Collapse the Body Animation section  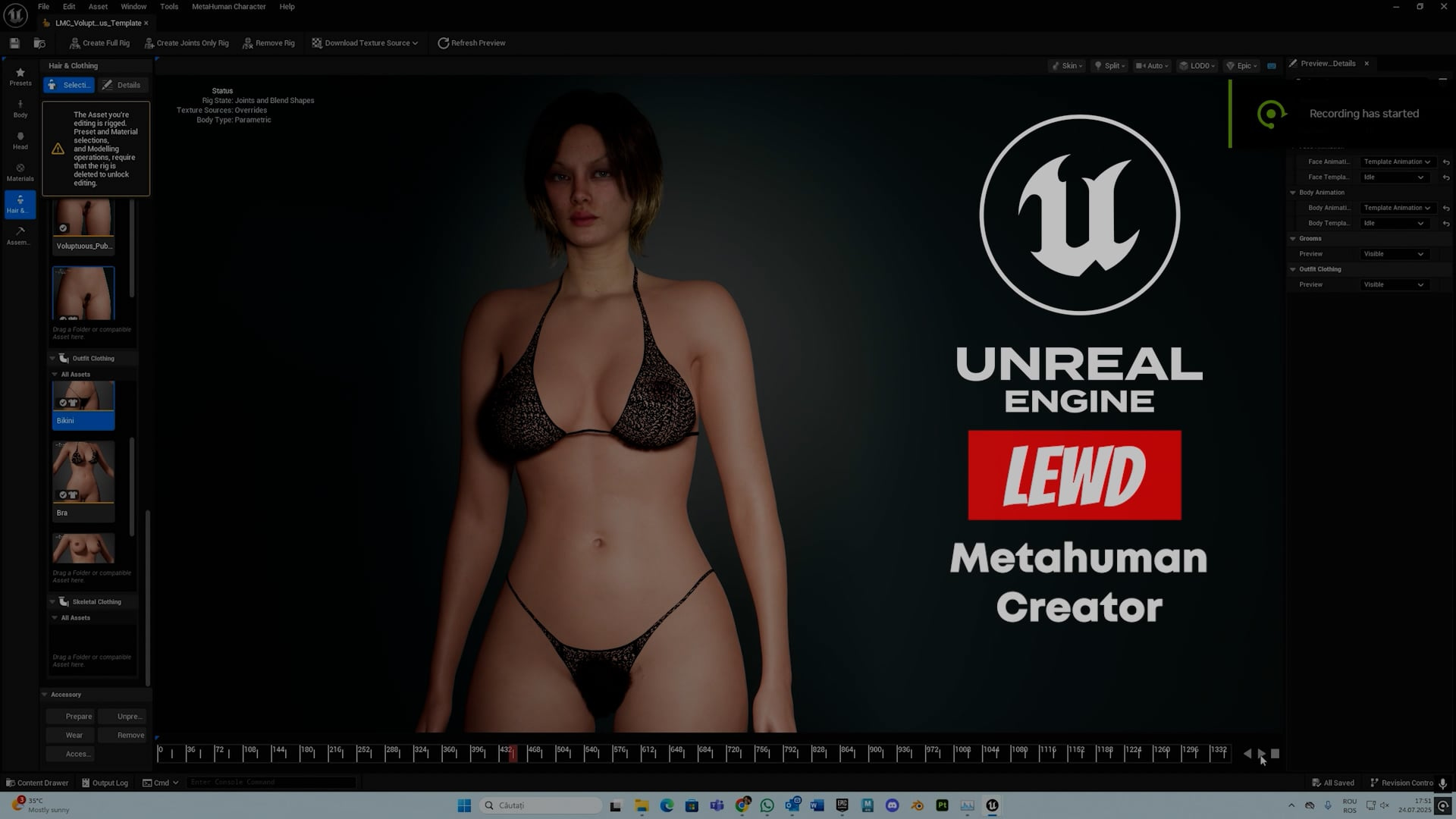tap(1293, 193)
